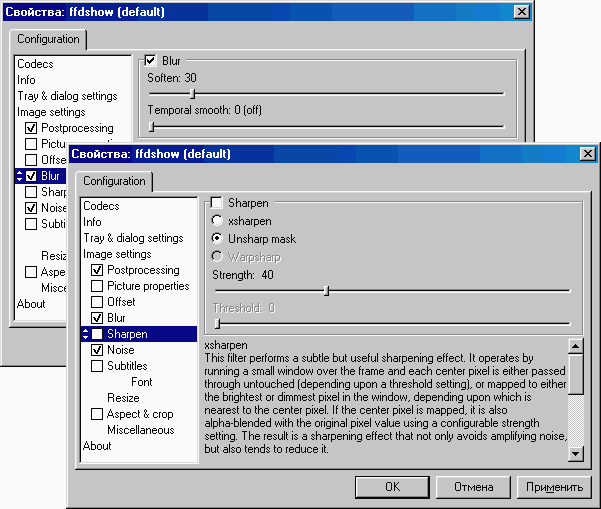
Task: Open Codecs page in front window tree
Action: (101, 206)
